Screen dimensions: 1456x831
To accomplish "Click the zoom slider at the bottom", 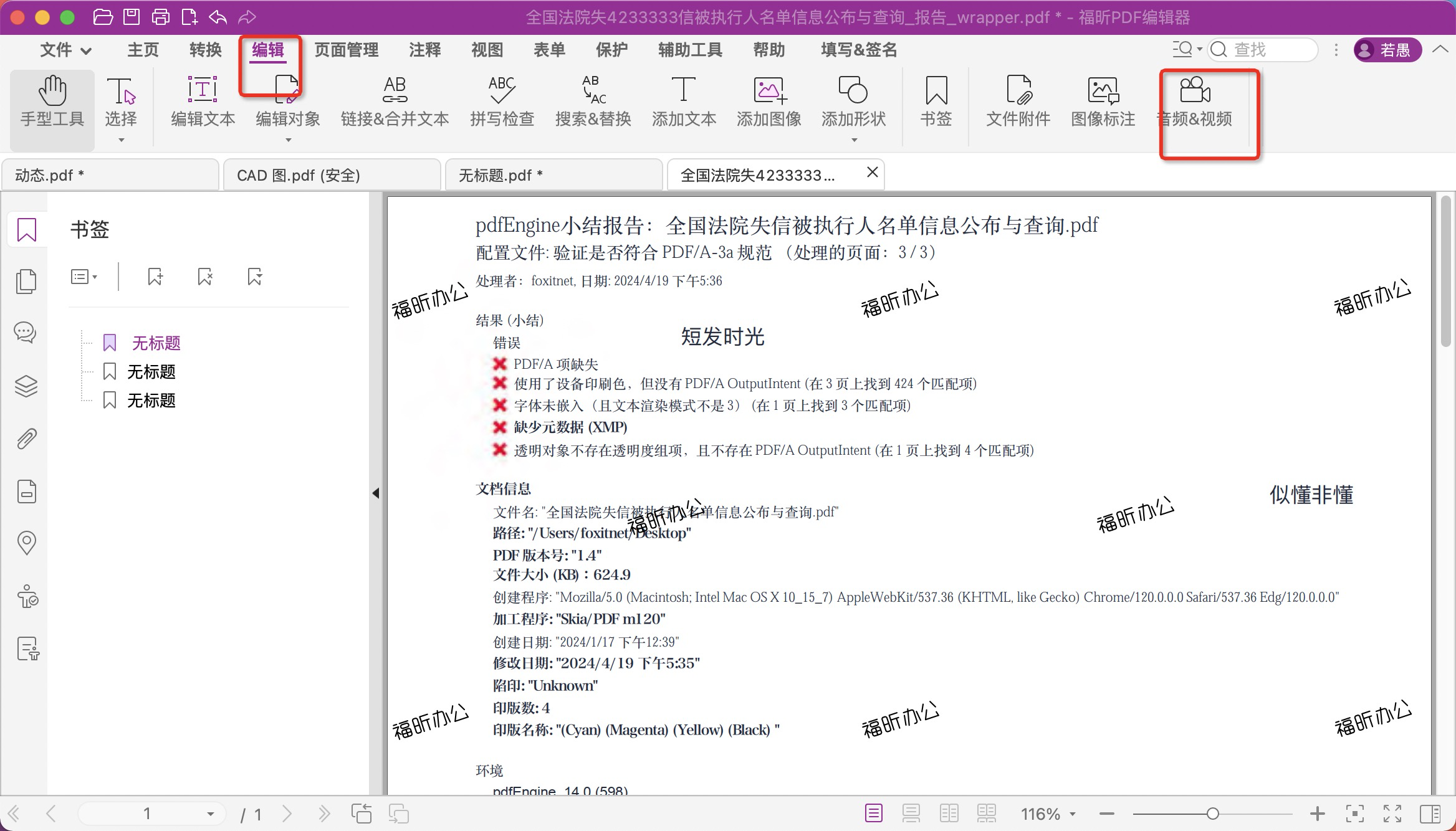I will (x=1212, y=814).
